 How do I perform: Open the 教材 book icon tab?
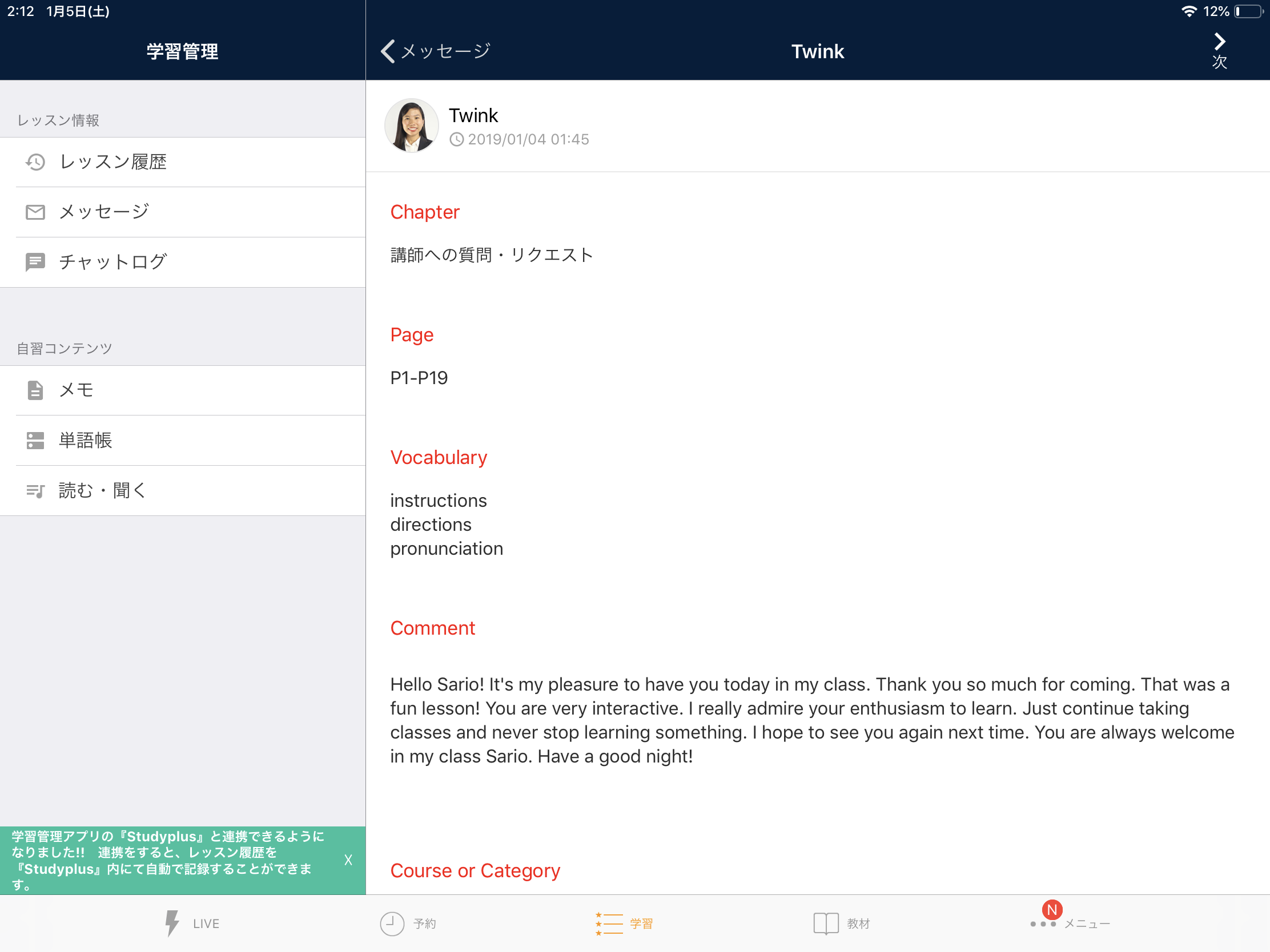click(x=842, y=923)
